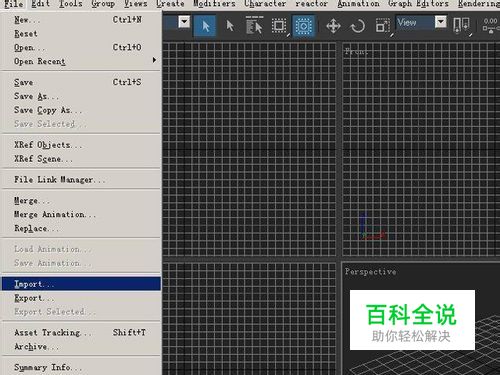Click the highlighted Select and Link arrow icon
Screen dimensions: 500x375
205,26
